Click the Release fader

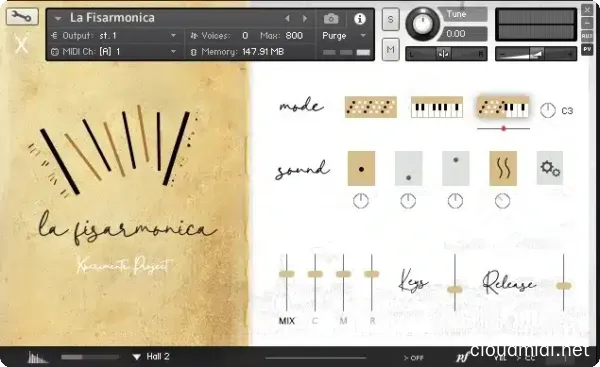pos(563,286)
